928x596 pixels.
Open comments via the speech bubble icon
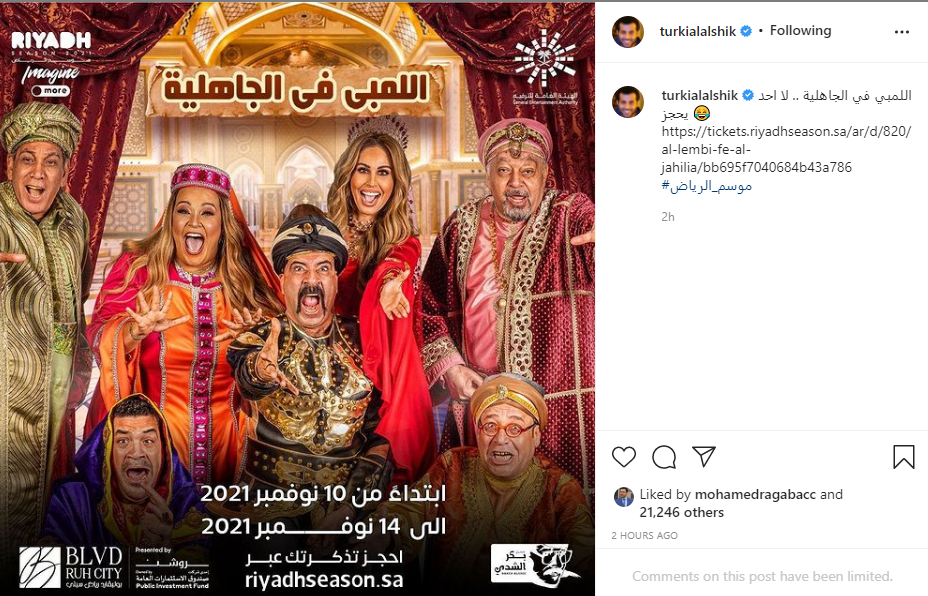coord(664,457)
